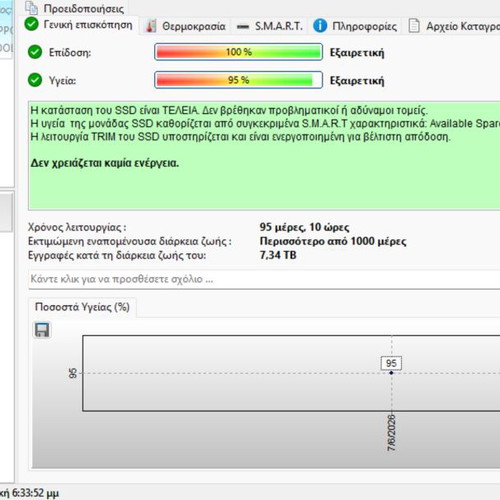Select the Ποσοστά Υγείας (%) chart tab
This screenshot has width=500, height=500.
click(82, 307)
